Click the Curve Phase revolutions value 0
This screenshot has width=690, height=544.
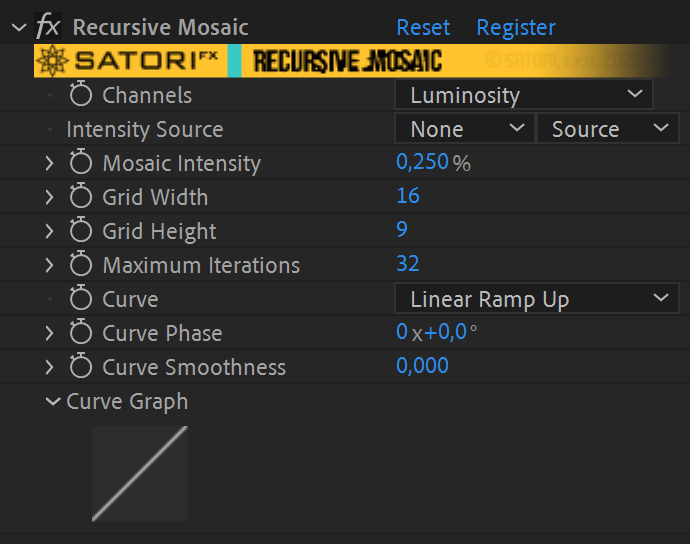tap(402, 331)
